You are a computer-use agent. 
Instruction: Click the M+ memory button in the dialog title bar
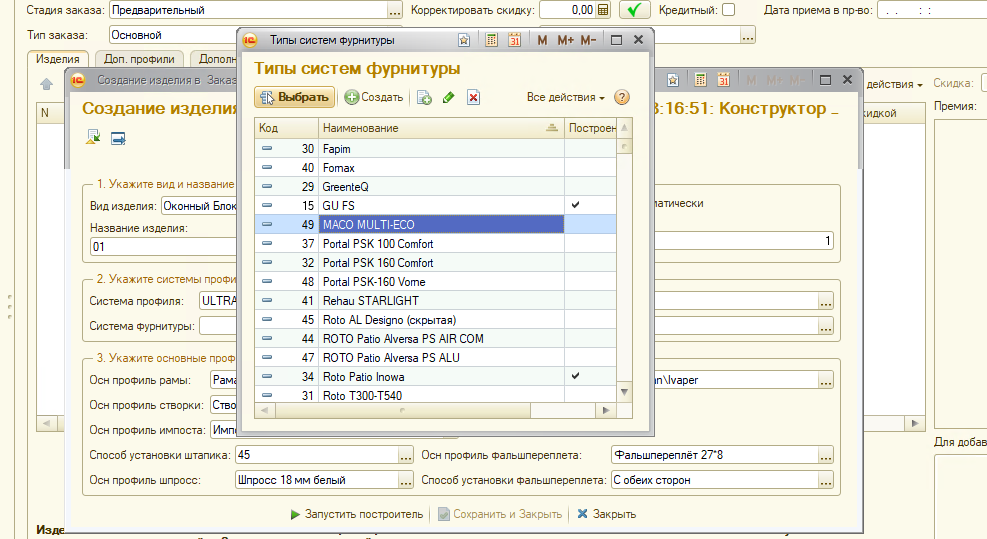[x=565, y=40]
